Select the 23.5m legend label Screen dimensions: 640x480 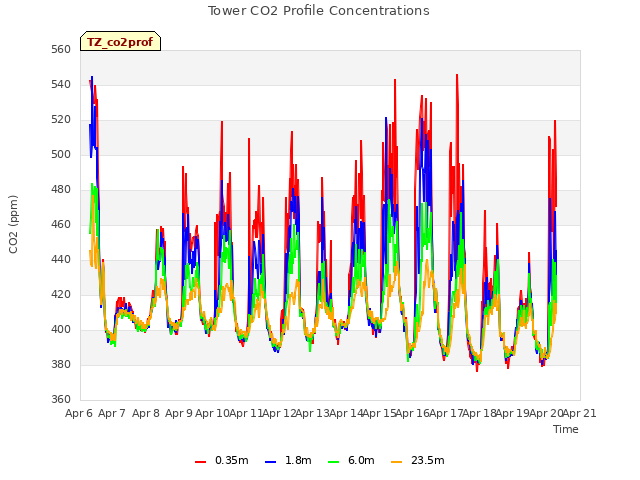point(427,460)
